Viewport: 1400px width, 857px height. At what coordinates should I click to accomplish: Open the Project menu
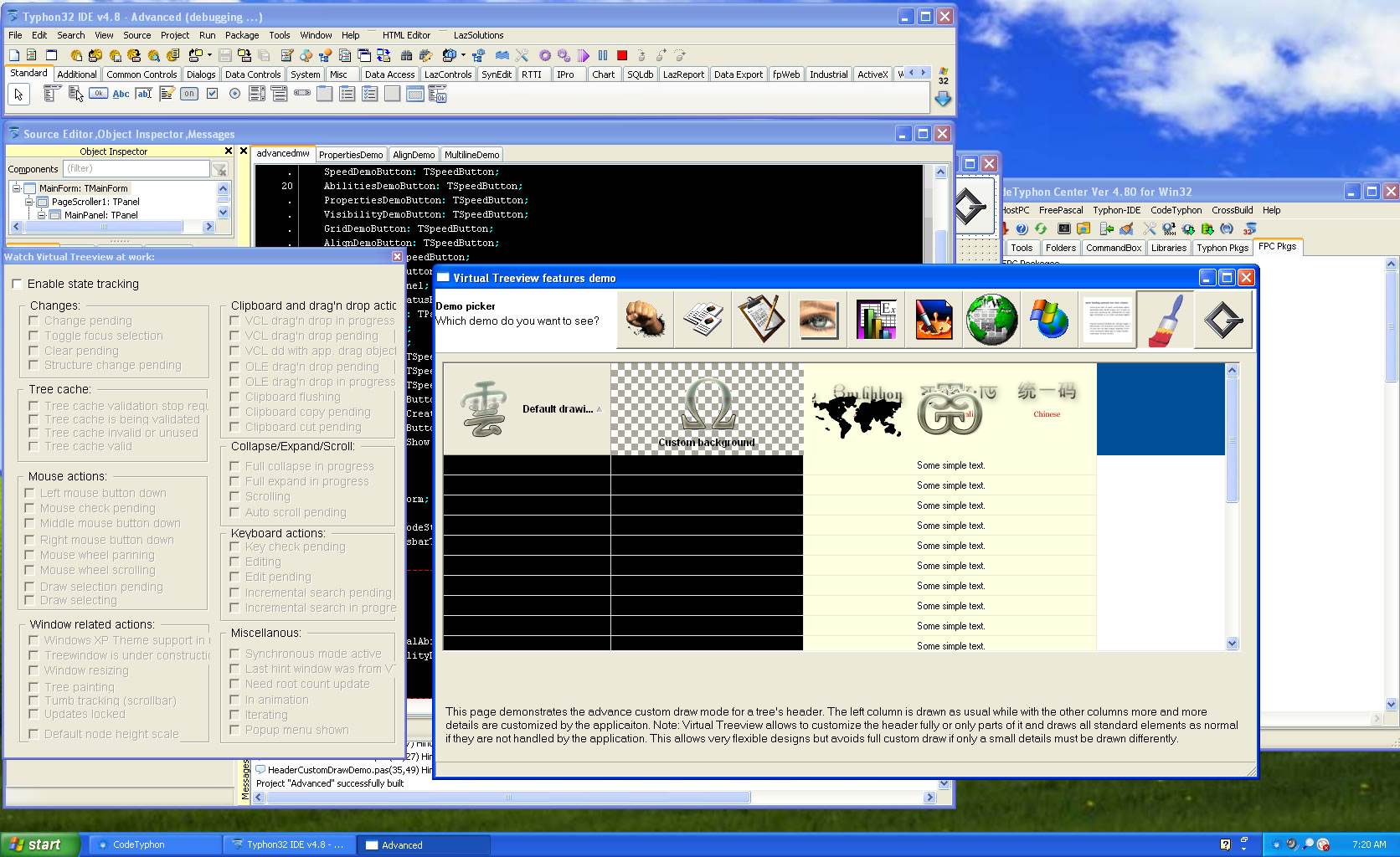coord(175,35)
